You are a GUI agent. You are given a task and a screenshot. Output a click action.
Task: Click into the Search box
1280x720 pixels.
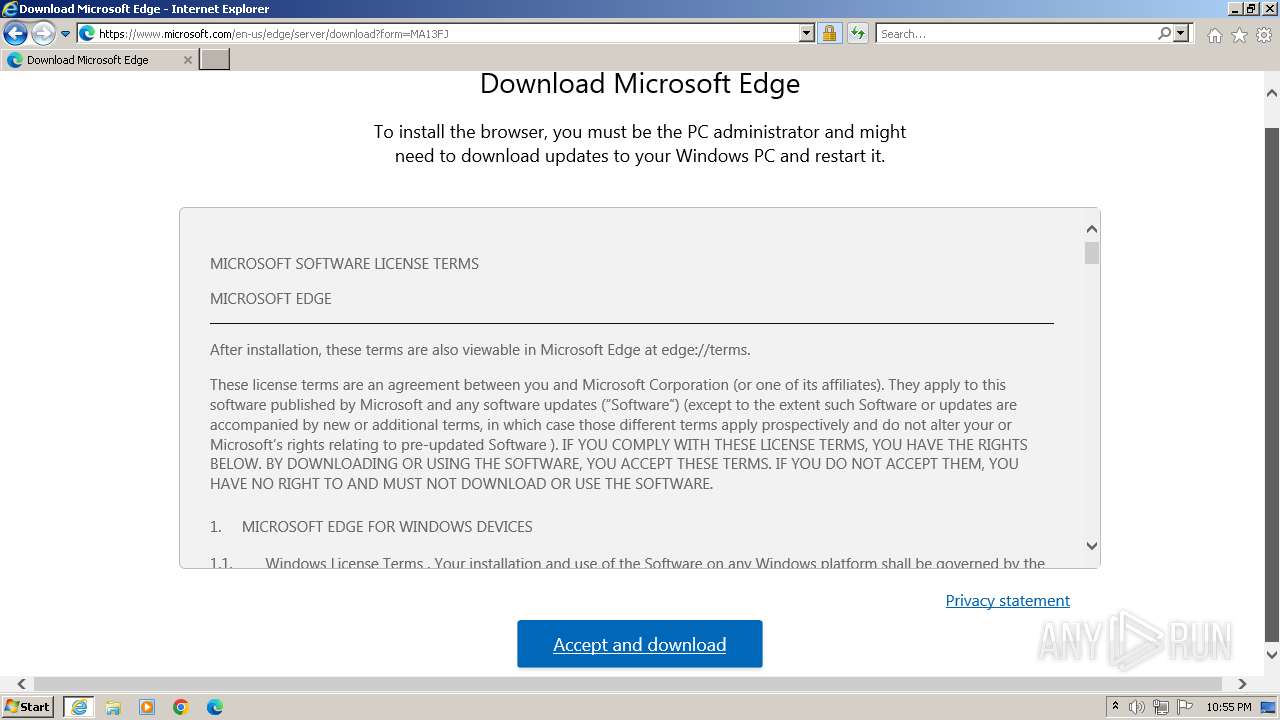click(x=1015, y=33)
